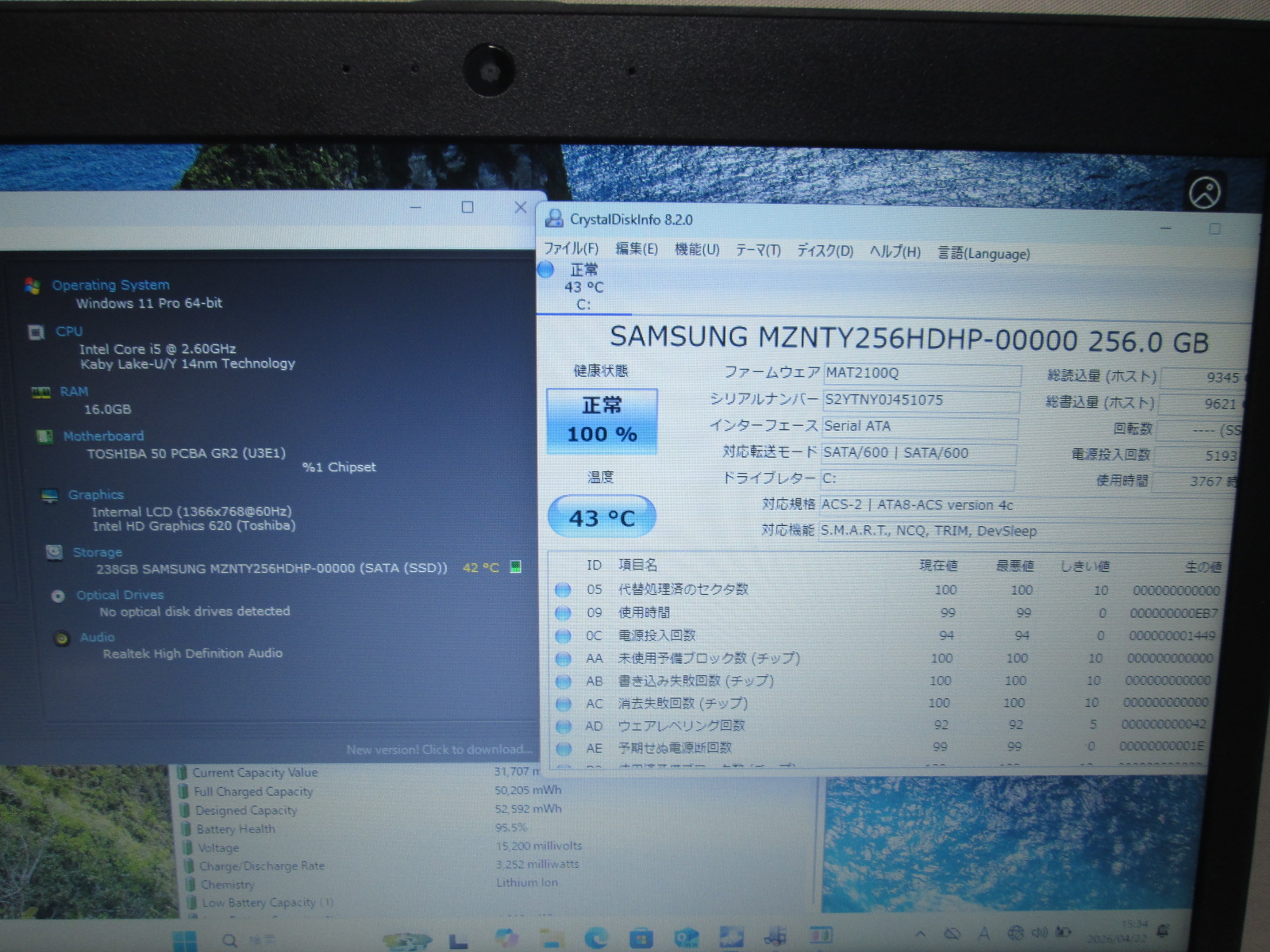Click the Audio speaker icon
The width and height of the screenshot is (1270, 952).
click(62, 639)
